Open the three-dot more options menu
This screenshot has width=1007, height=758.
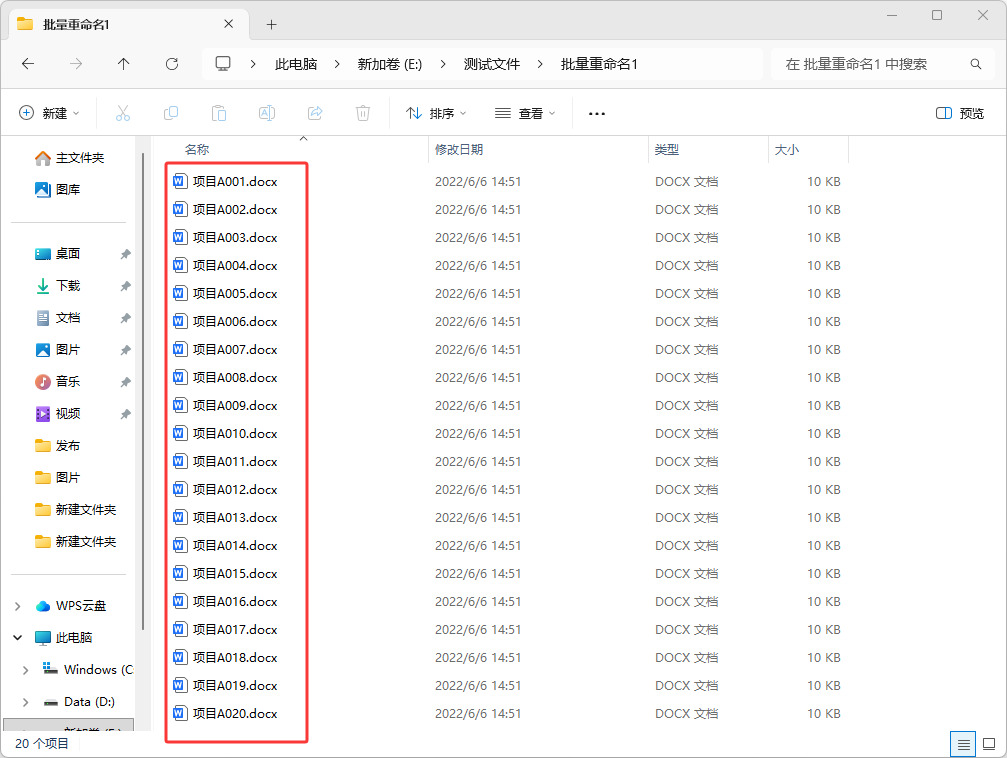coord(597,114)
